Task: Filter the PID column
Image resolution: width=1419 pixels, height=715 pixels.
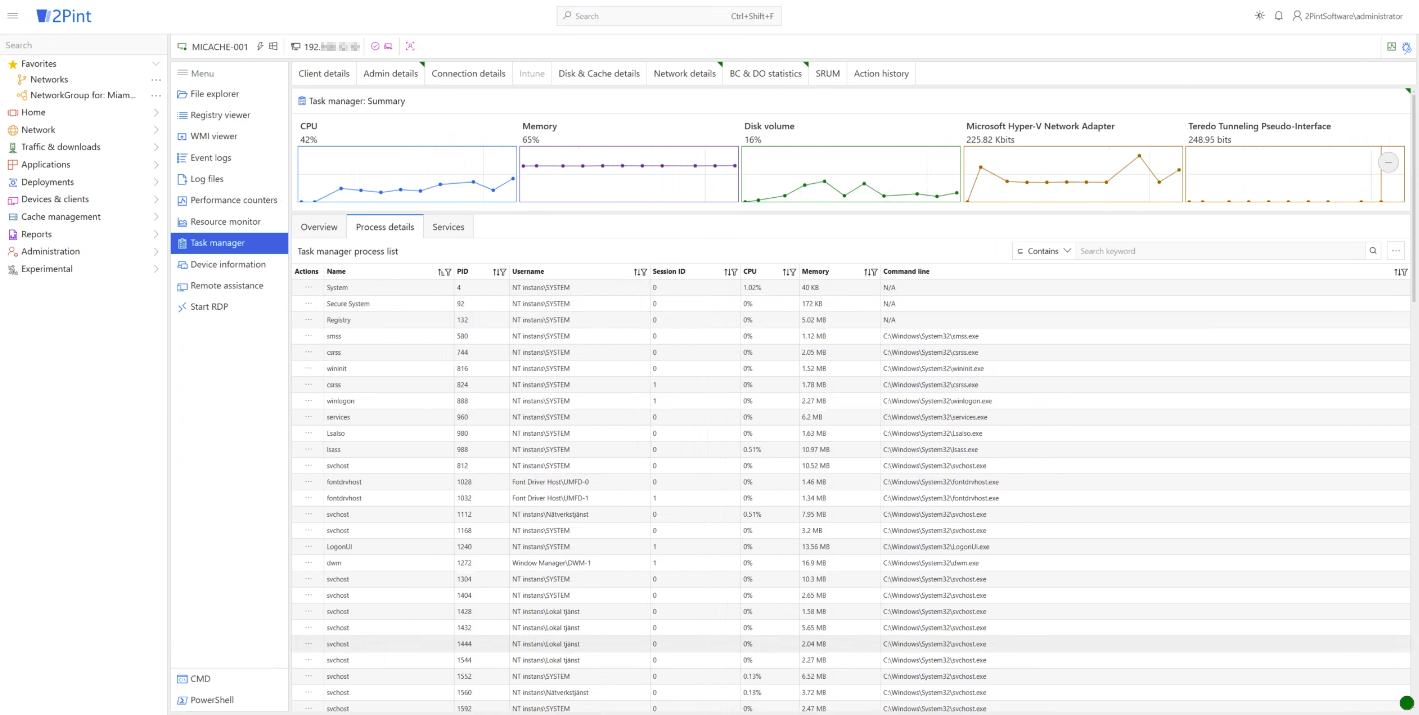Action: [503, 272]
